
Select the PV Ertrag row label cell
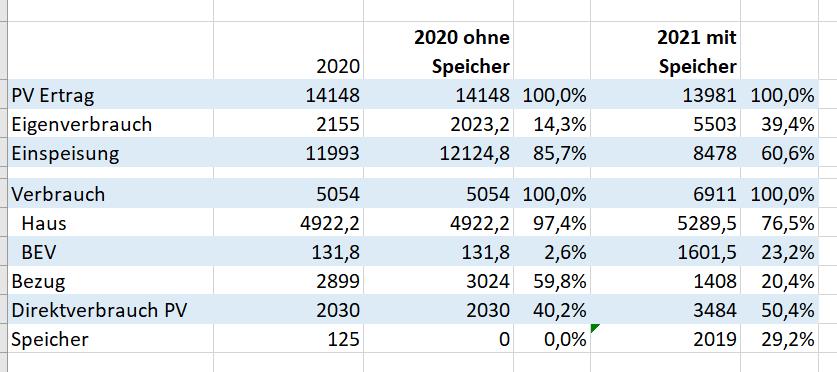(x=110, y=95)
